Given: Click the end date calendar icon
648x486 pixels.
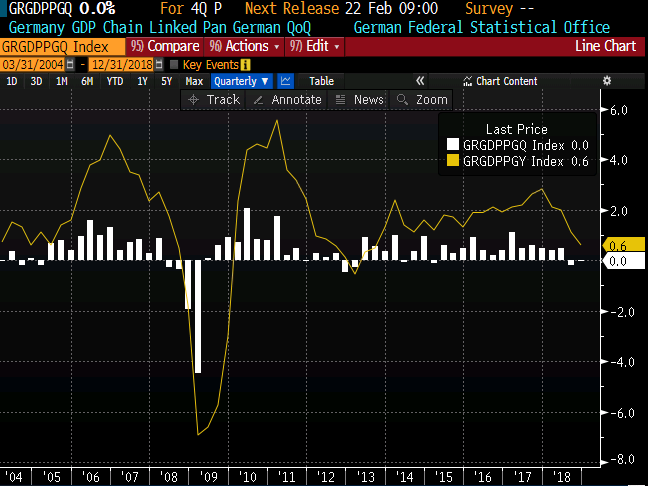Looking at the screenshot, I should [x=157, y=64].
